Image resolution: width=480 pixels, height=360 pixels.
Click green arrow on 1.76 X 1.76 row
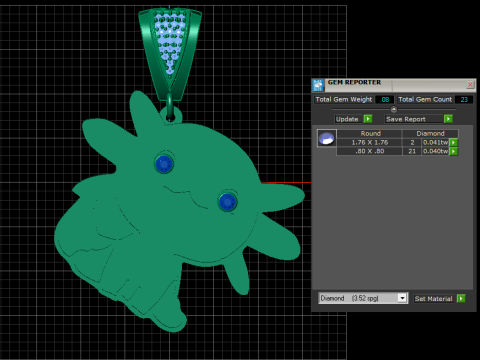point(453,142)
